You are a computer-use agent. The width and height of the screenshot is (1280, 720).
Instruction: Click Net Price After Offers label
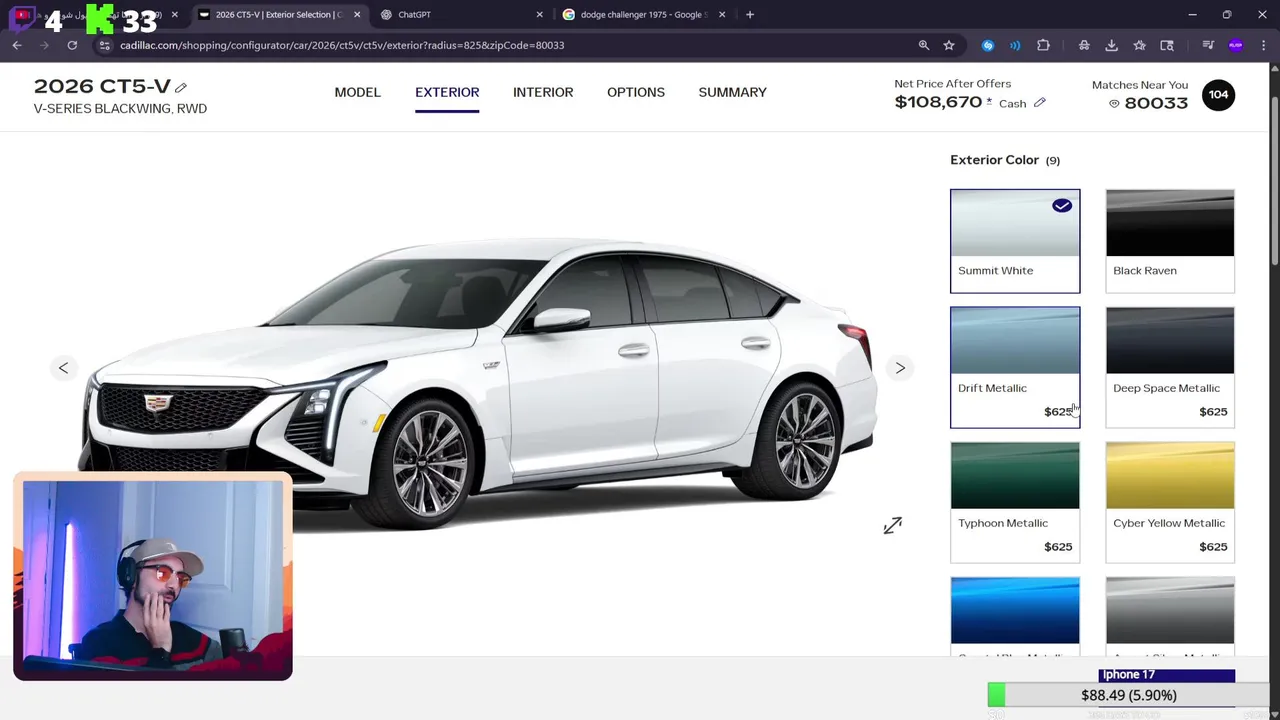point(953,84)
